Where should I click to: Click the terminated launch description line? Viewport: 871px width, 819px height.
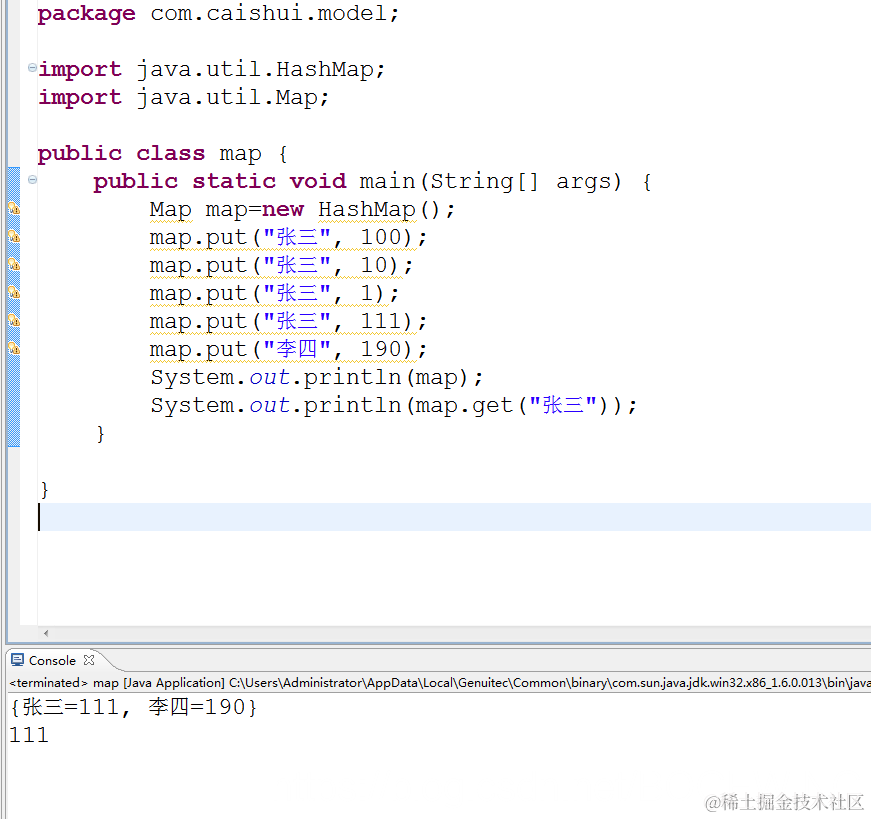click(x=439, y=682)
